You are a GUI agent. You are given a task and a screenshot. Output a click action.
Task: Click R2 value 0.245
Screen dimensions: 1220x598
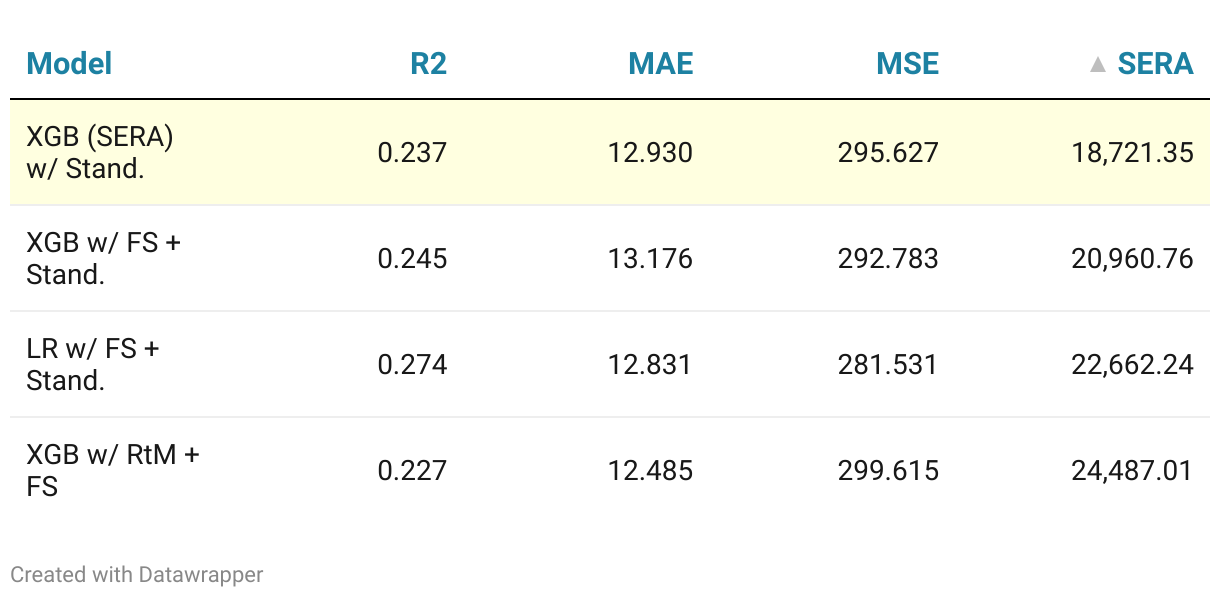(x=412, y=259)
